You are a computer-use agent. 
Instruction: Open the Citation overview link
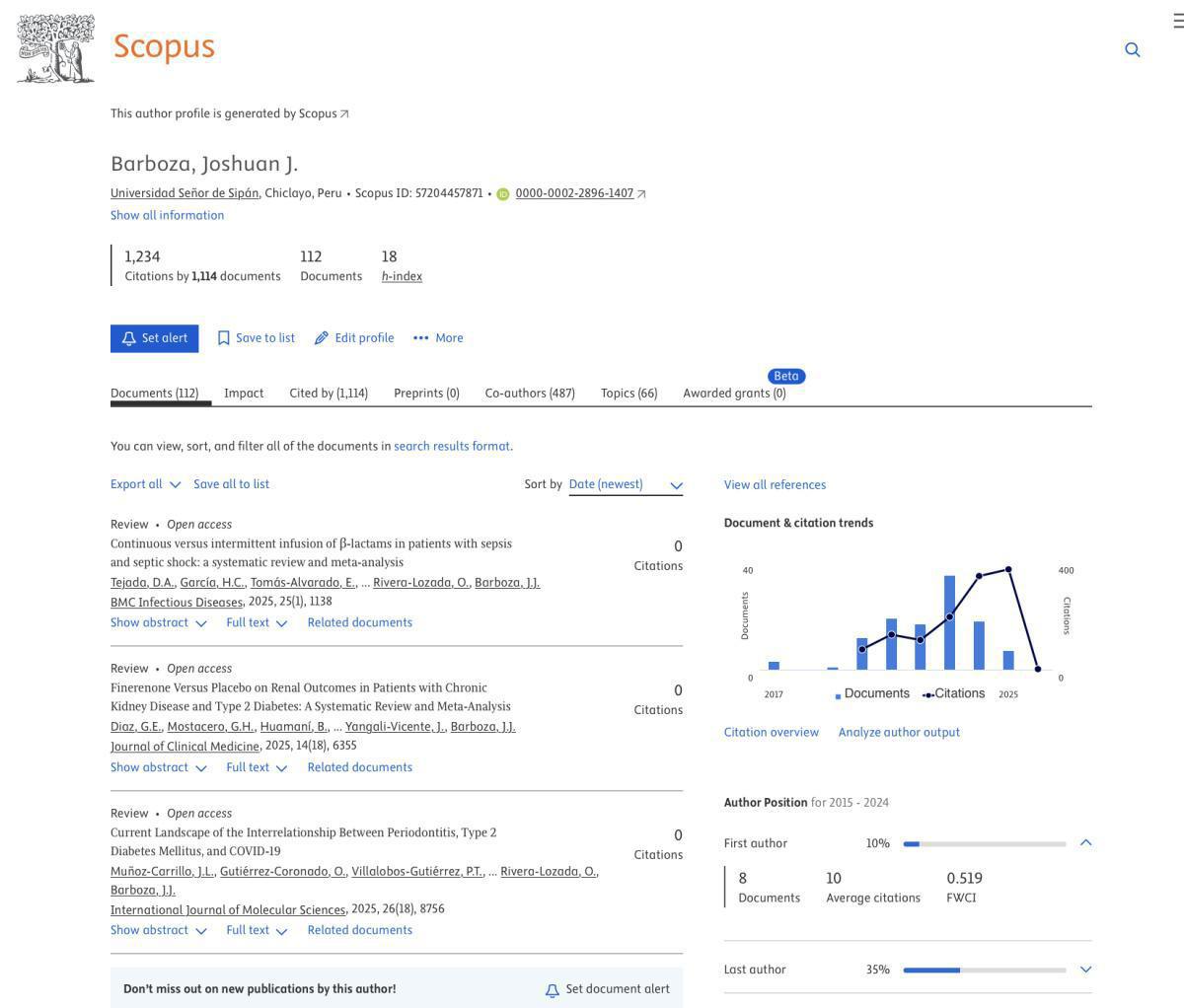tap(771, 733)
